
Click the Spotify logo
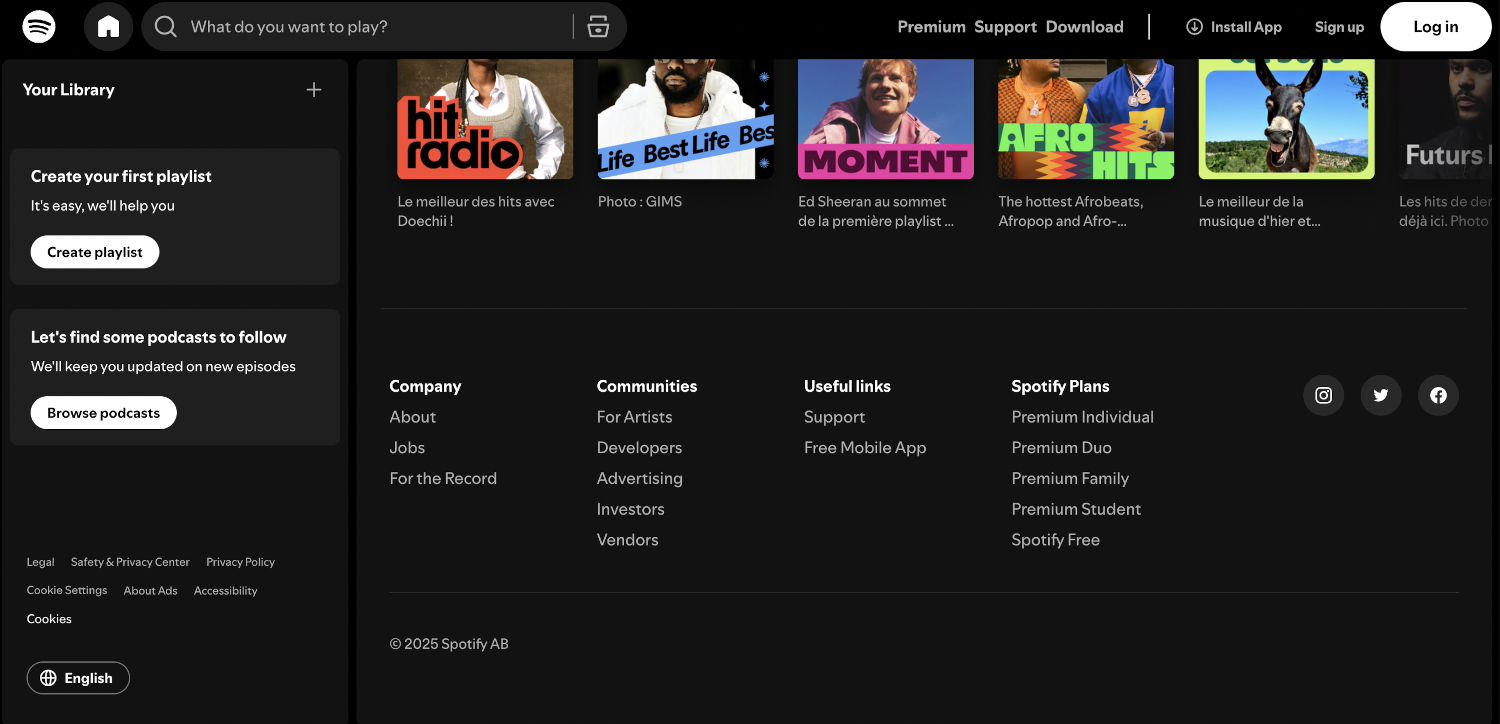(x=39, y=27)
